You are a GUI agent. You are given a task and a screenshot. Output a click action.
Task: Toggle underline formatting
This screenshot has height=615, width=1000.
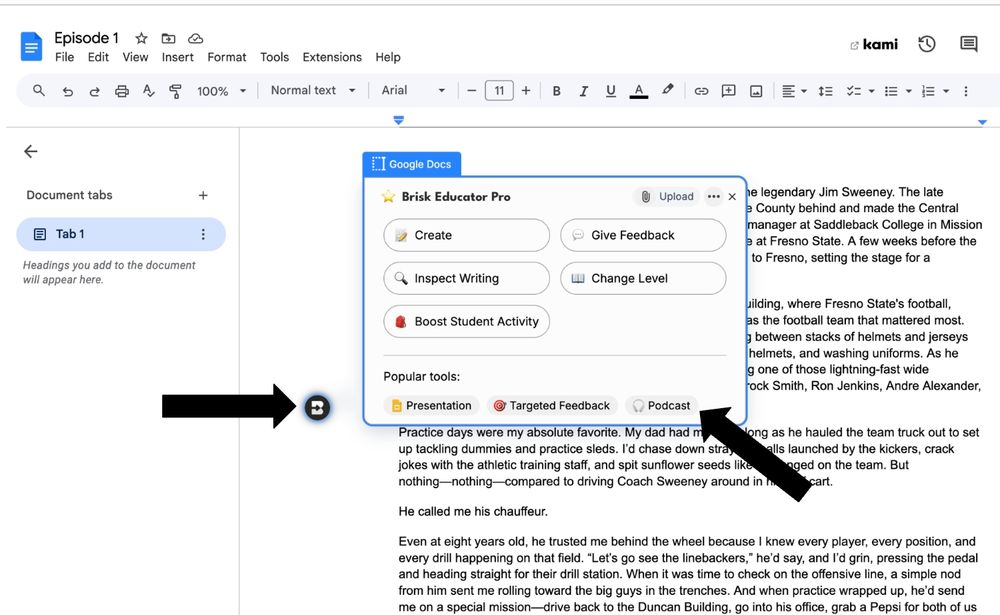(x=610, y=91)
